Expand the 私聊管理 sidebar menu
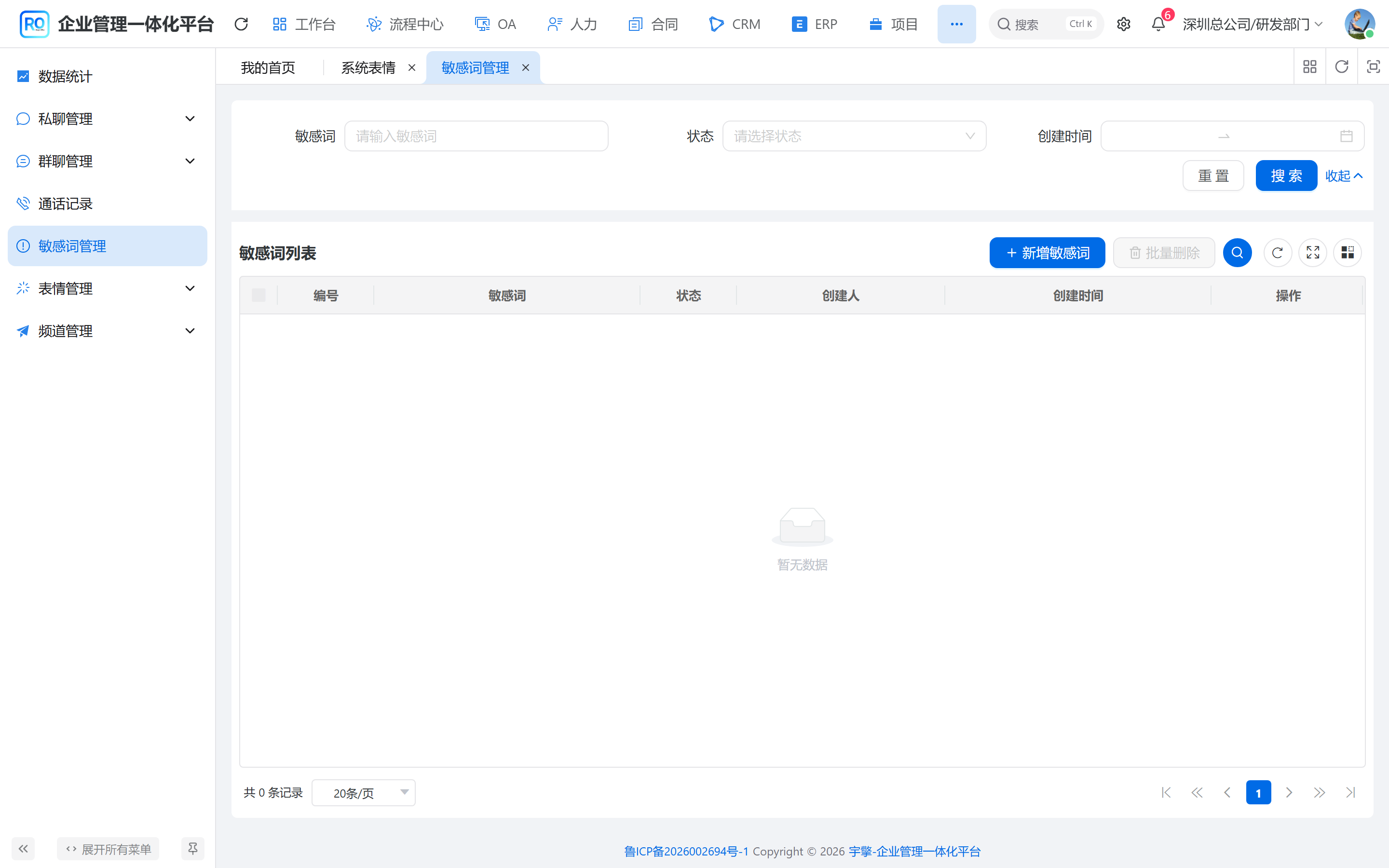The height and width of the screenshot is (868, 1389). point(108,119)
